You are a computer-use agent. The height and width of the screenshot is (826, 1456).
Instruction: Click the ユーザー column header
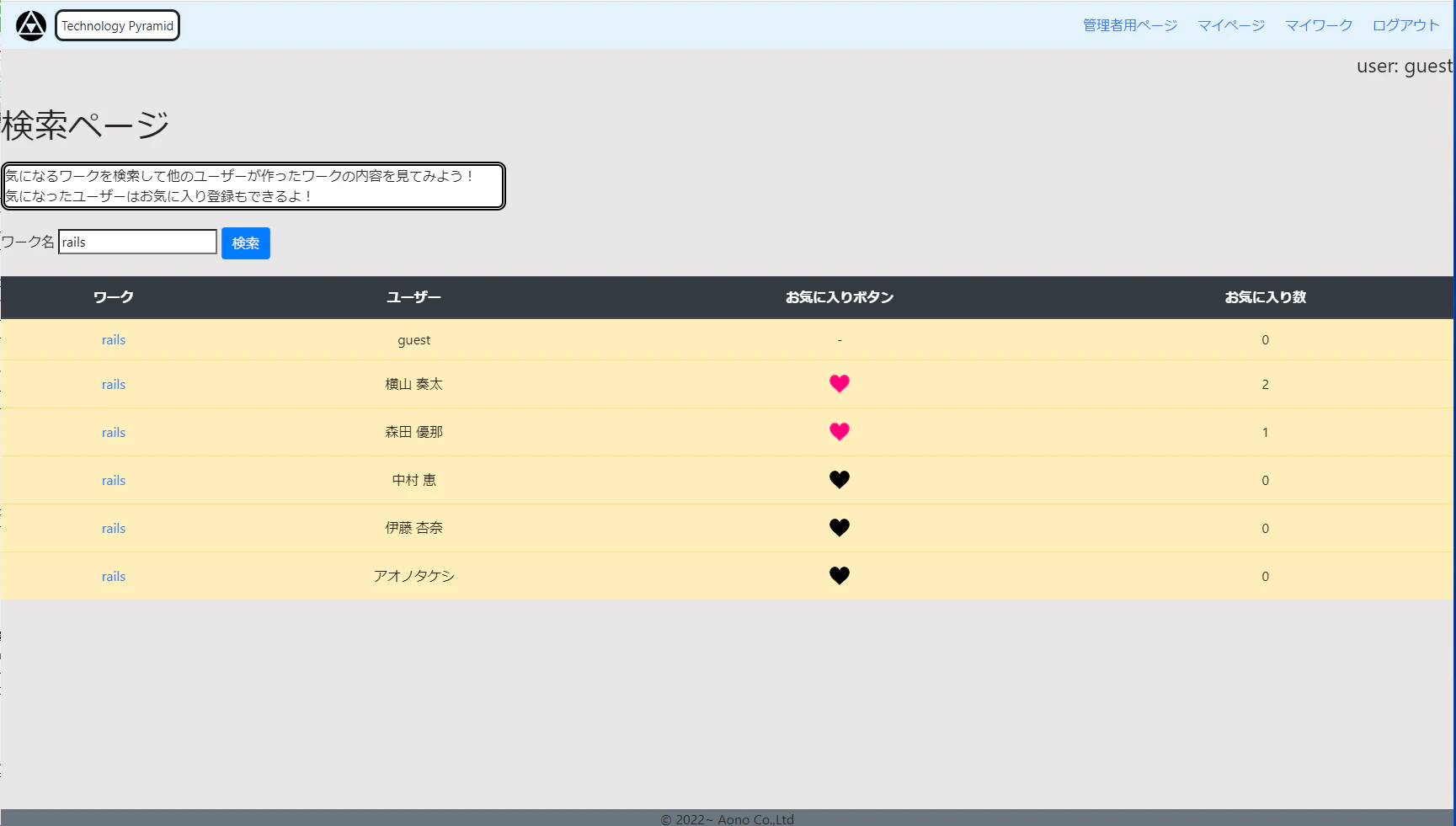413,297
